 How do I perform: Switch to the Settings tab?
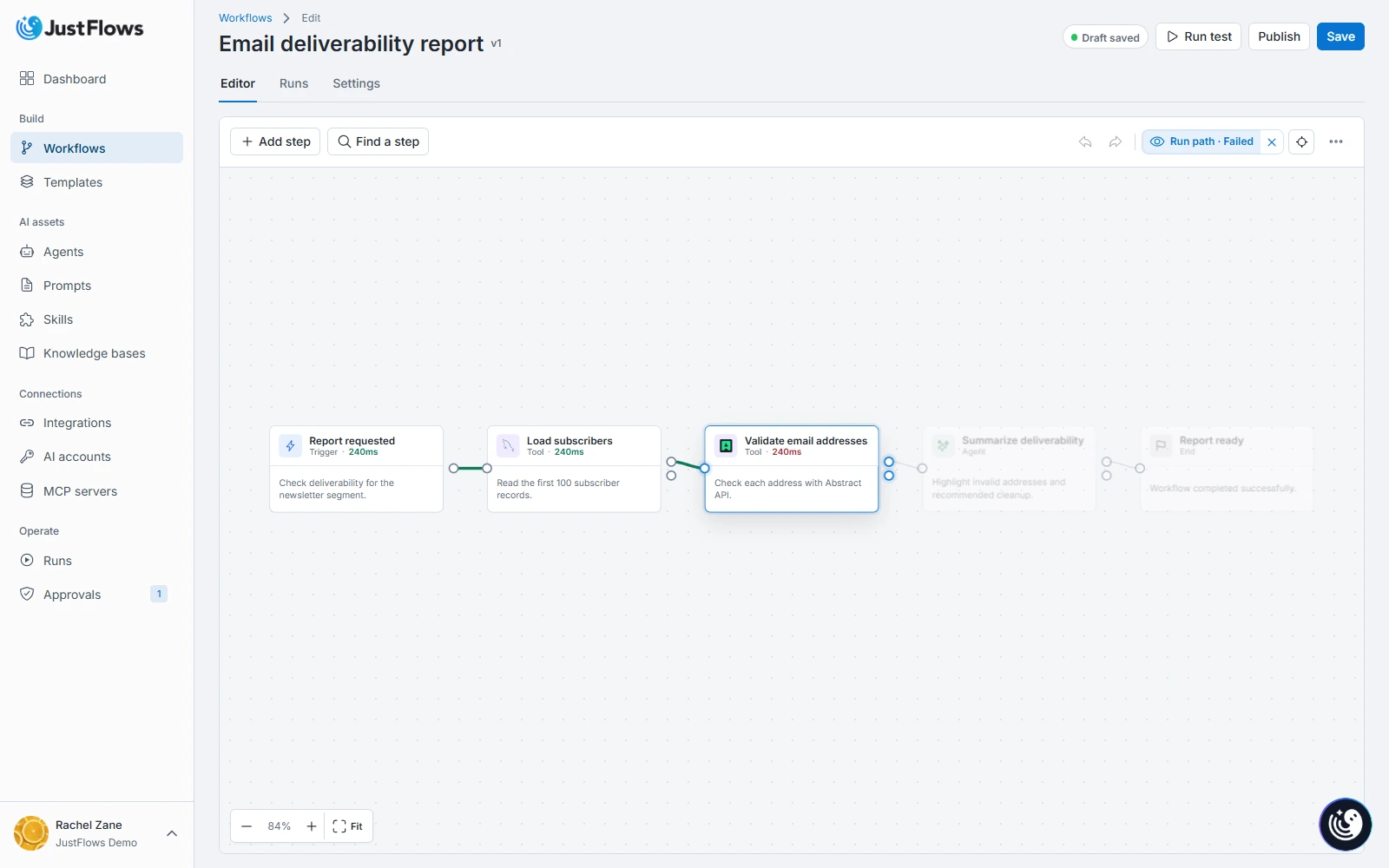coord(356,83)
